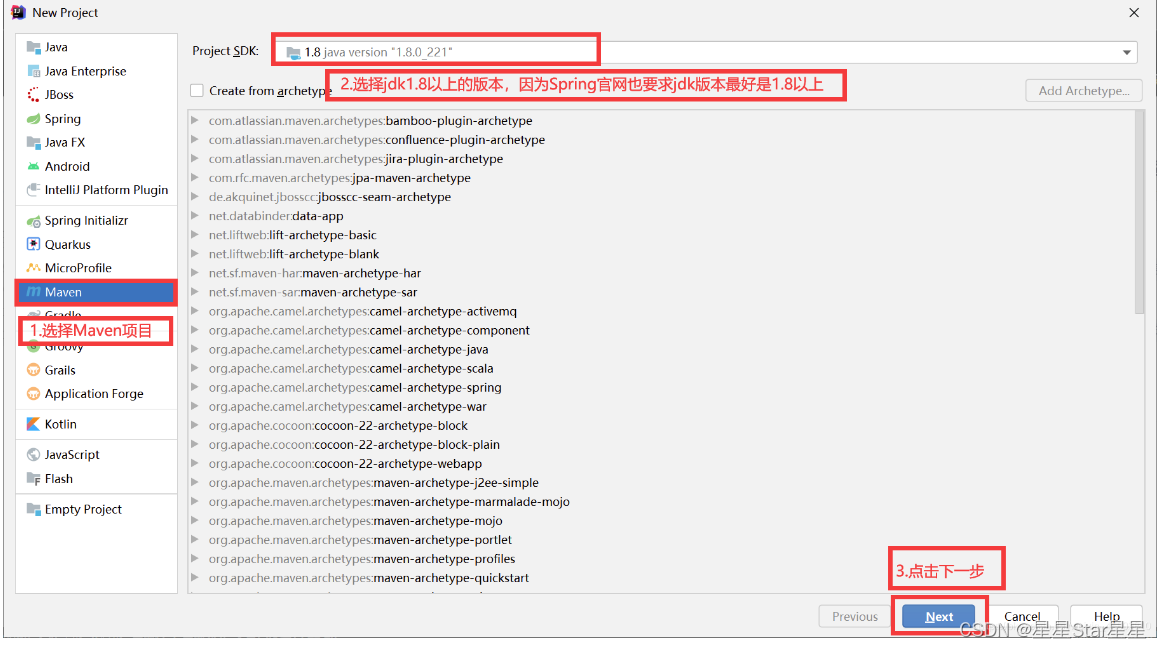Screen dimensions: 1162x648
Task: Click the archetype list vertical scrollbar
Action: (x=1139, y=213)
